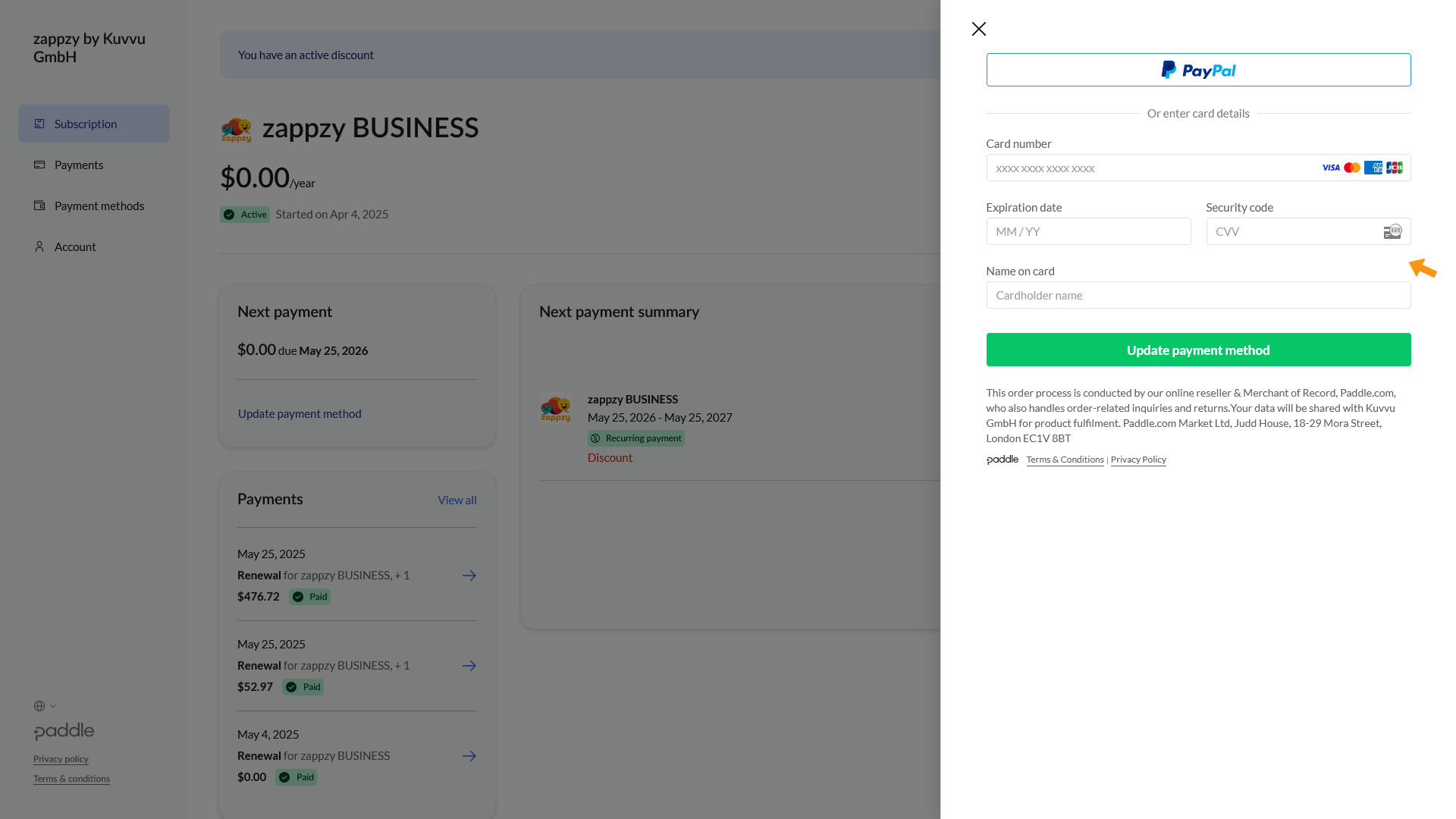The width and height of the screenshot is (1456, 819).
Task: Click the Card number input field
Action: pyautogui.click(x=1153, y=168)
